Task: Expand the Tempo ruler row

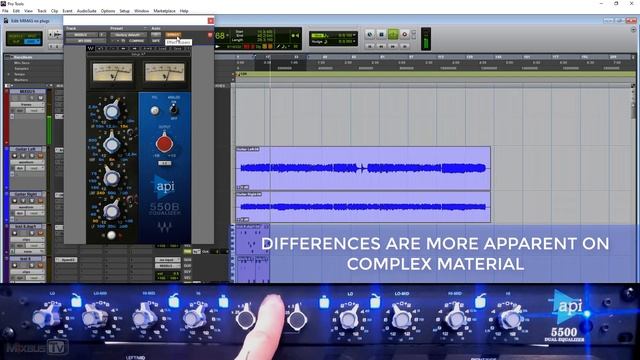Action: pos(9,74)
